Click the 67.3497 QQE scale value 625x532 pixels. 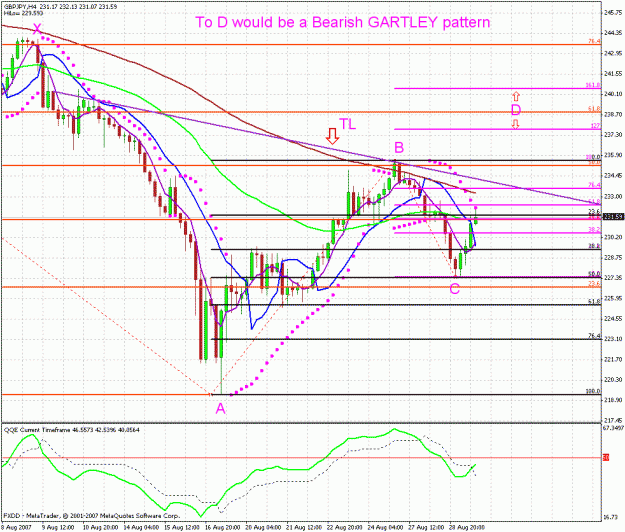[613, 428]
